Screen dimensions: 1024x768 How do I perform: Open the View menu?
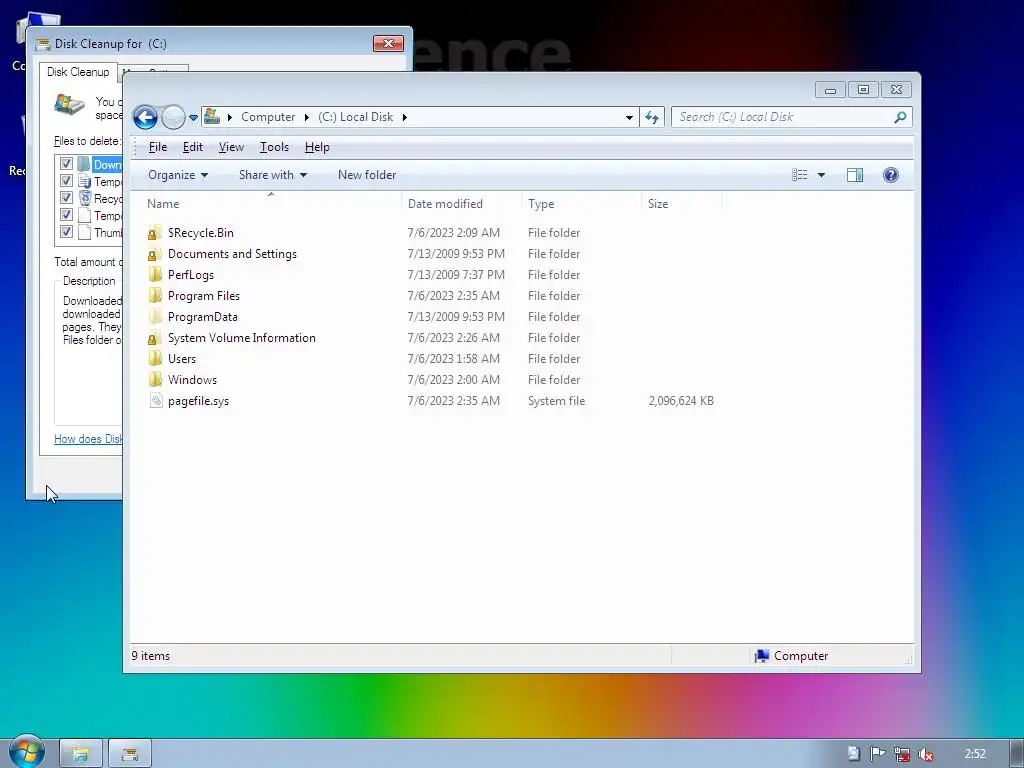(x=231, y=147)
